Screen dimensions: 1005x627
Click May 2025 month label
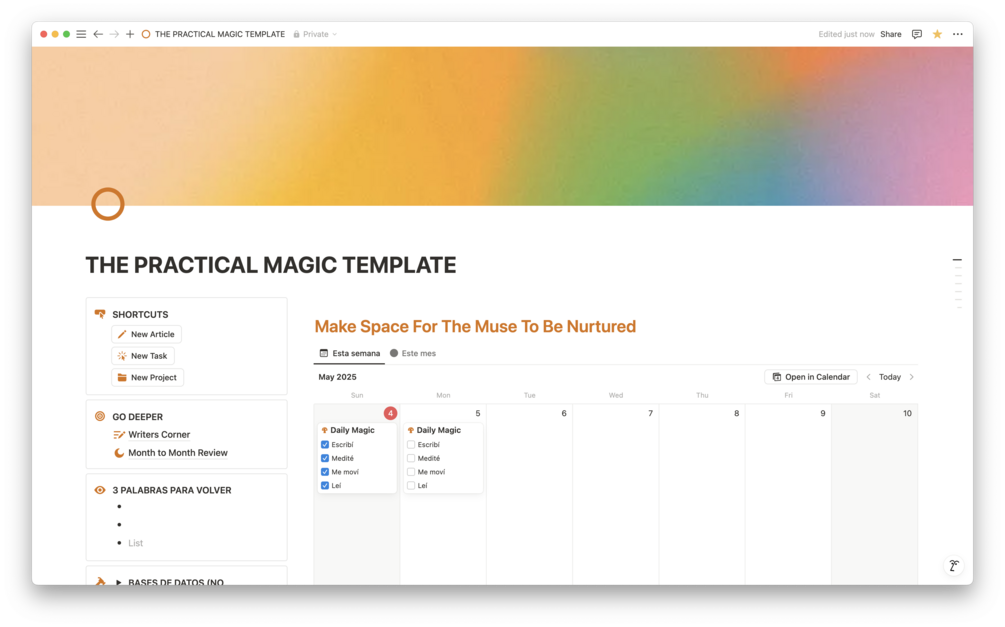[337, 377]
